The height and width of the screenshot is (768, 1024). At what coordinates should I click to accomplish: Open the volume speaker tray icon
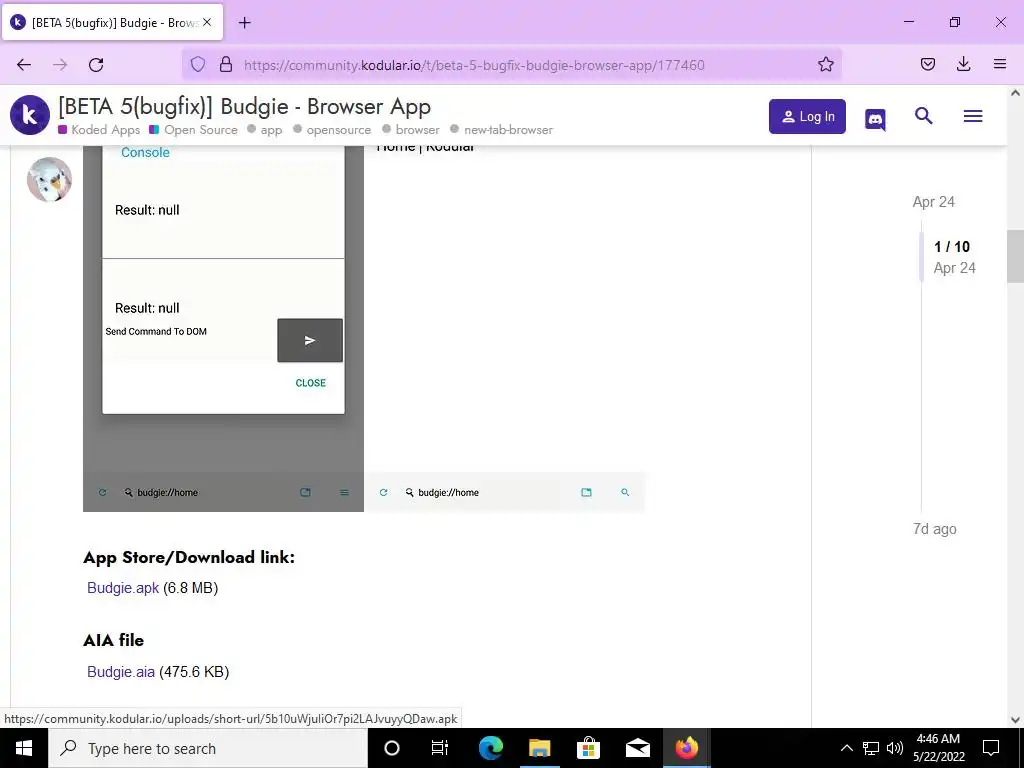coord(895,748)
